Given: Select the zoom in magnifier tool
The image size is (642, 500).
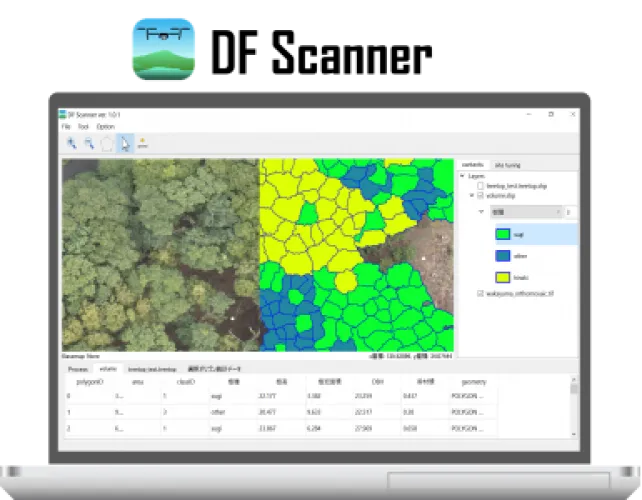Looking at the screenshot, I should click(71, 144).
